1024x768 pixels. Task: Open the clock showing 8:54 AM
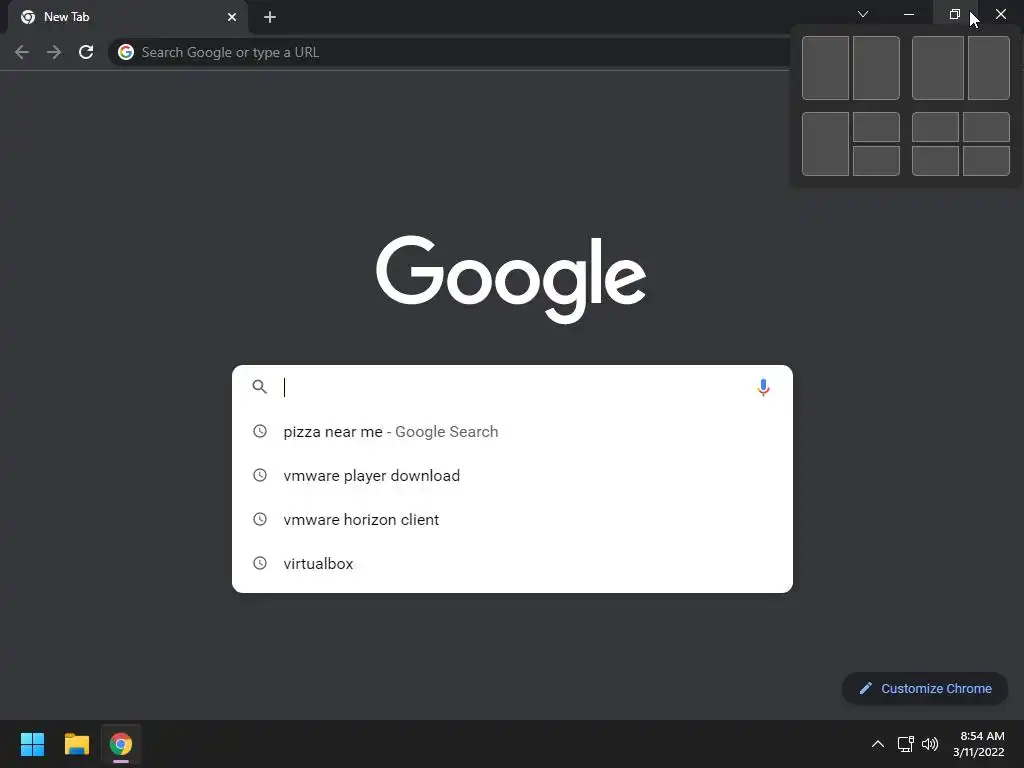pos(978,744)
